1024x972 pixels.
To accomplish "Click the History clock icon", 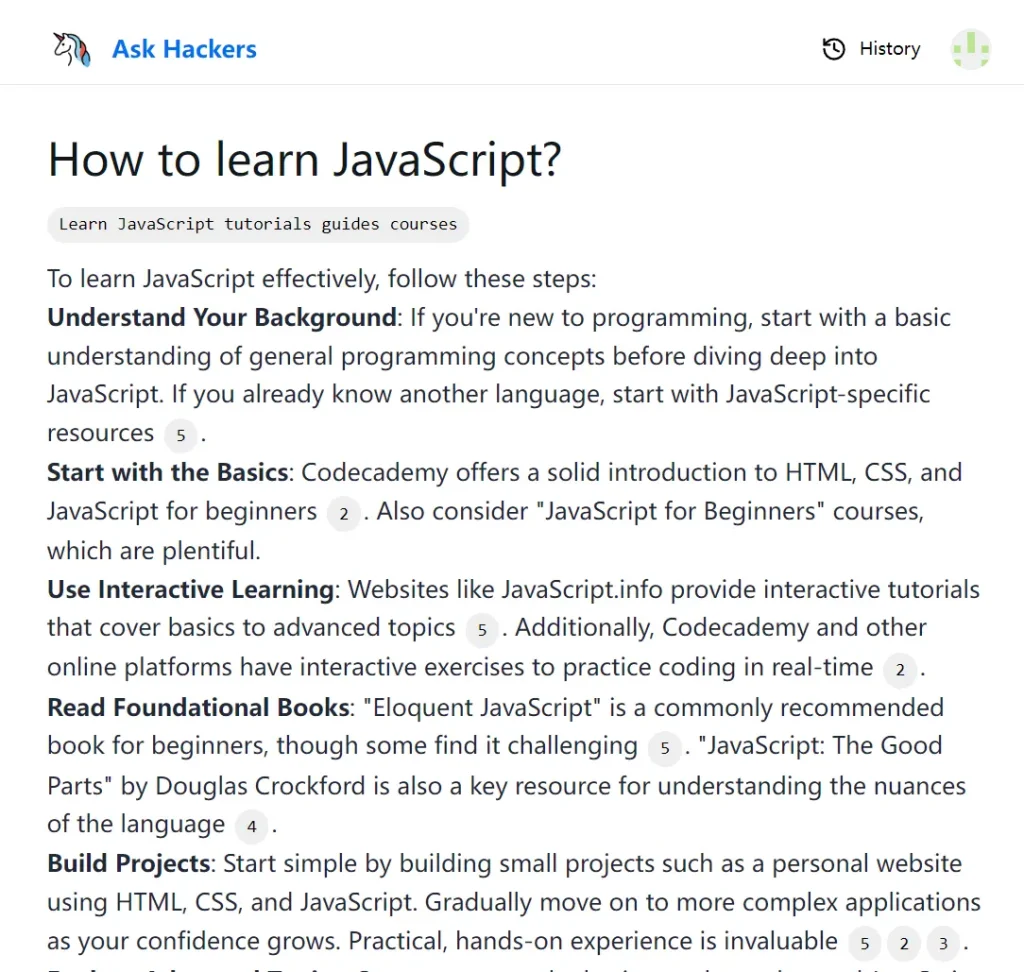I will 834,48.
